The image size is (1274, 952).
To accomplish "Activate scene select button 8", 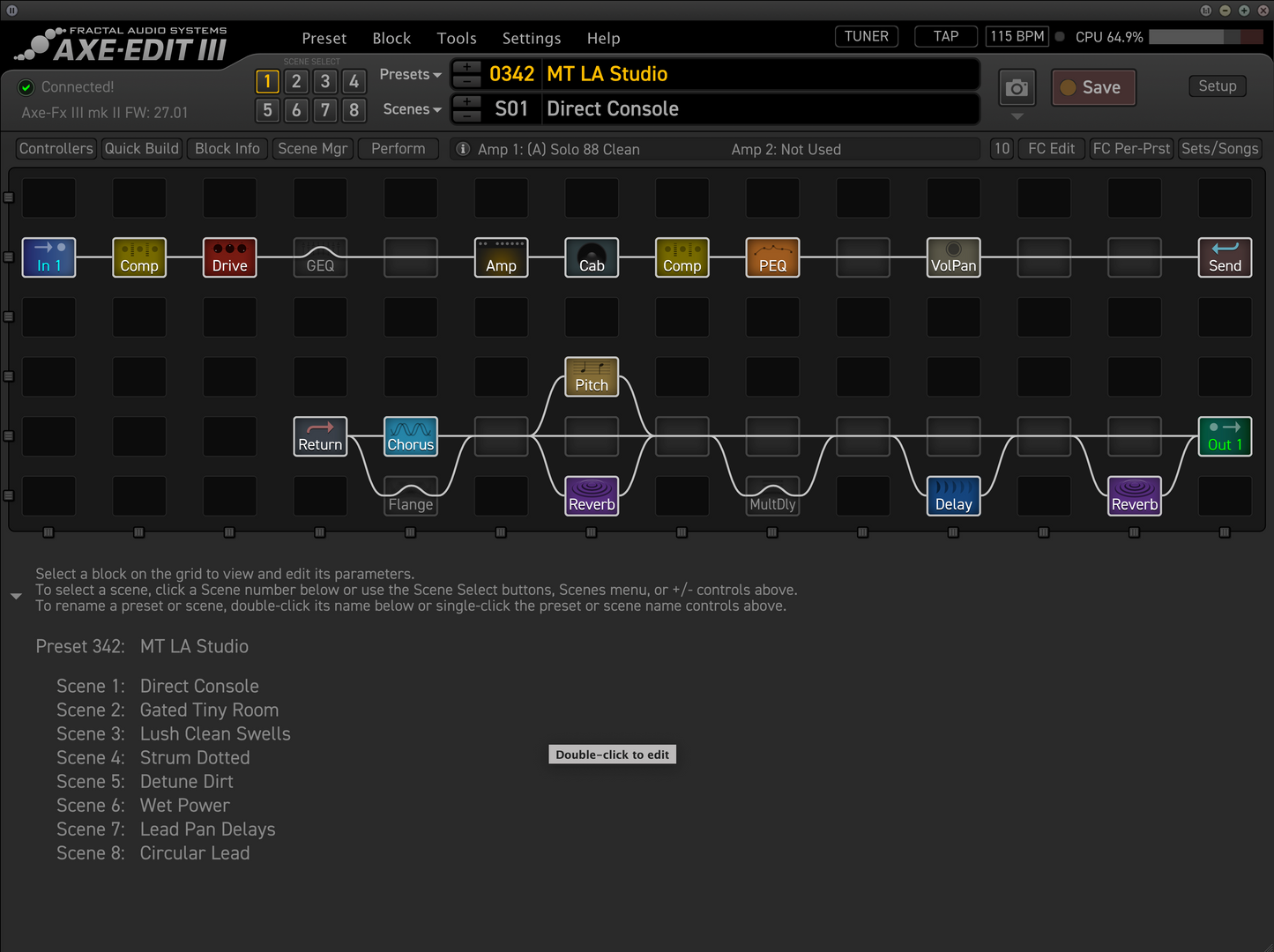I will [354, 110].
